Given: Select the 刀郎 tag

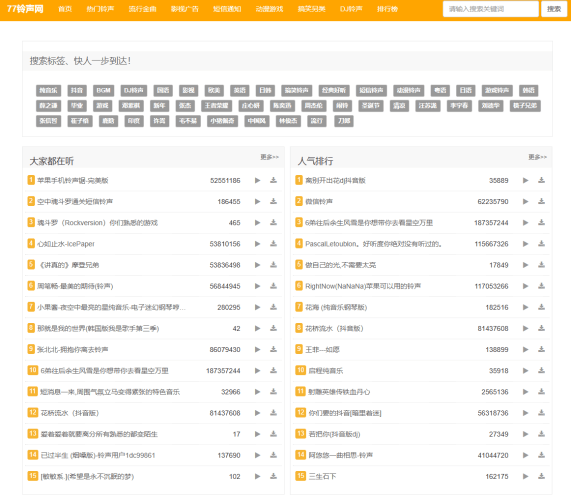Looking at the screenshot, I should pyautogui.click(x=344, y=121).
